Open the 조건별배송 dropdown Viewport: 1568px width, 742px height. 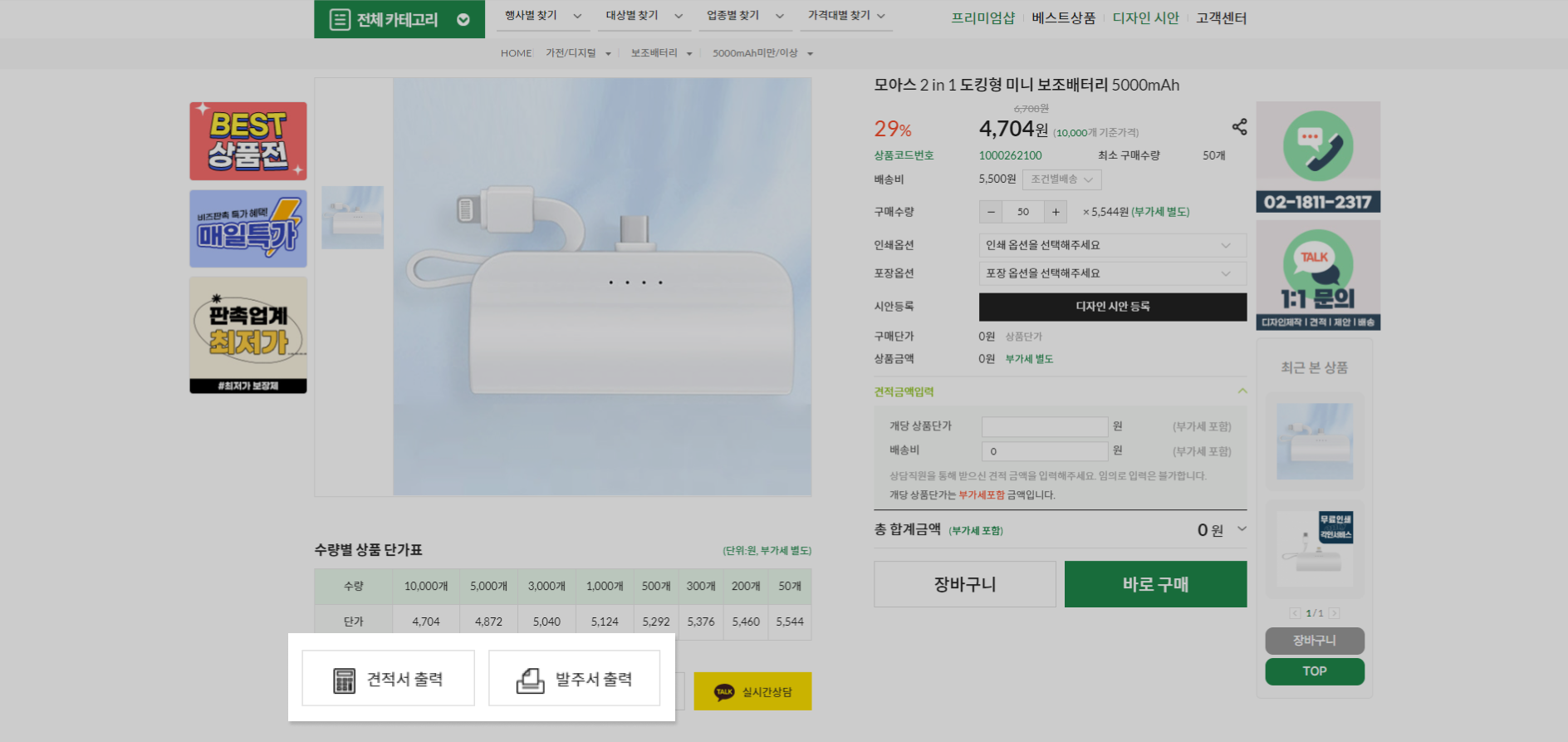tap(1061, 179)
